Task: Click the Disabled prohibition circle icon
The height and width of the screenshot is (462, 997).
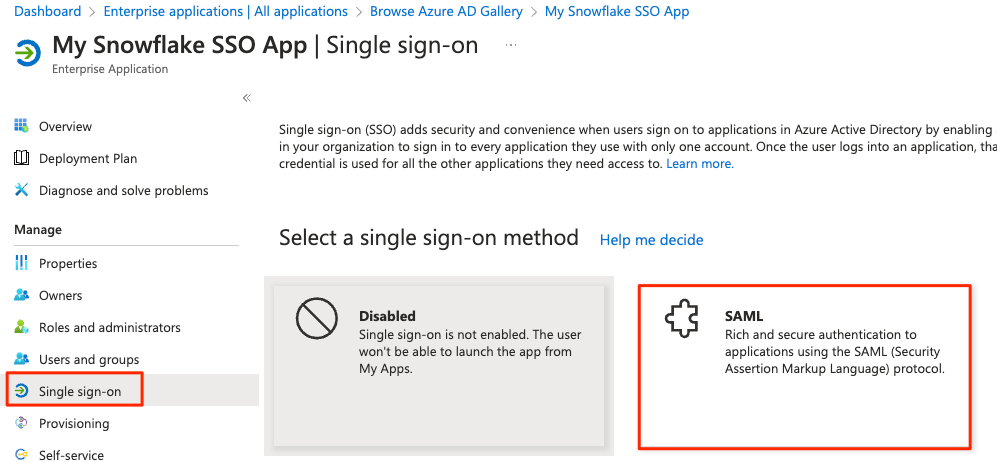Action: [317, 319]
